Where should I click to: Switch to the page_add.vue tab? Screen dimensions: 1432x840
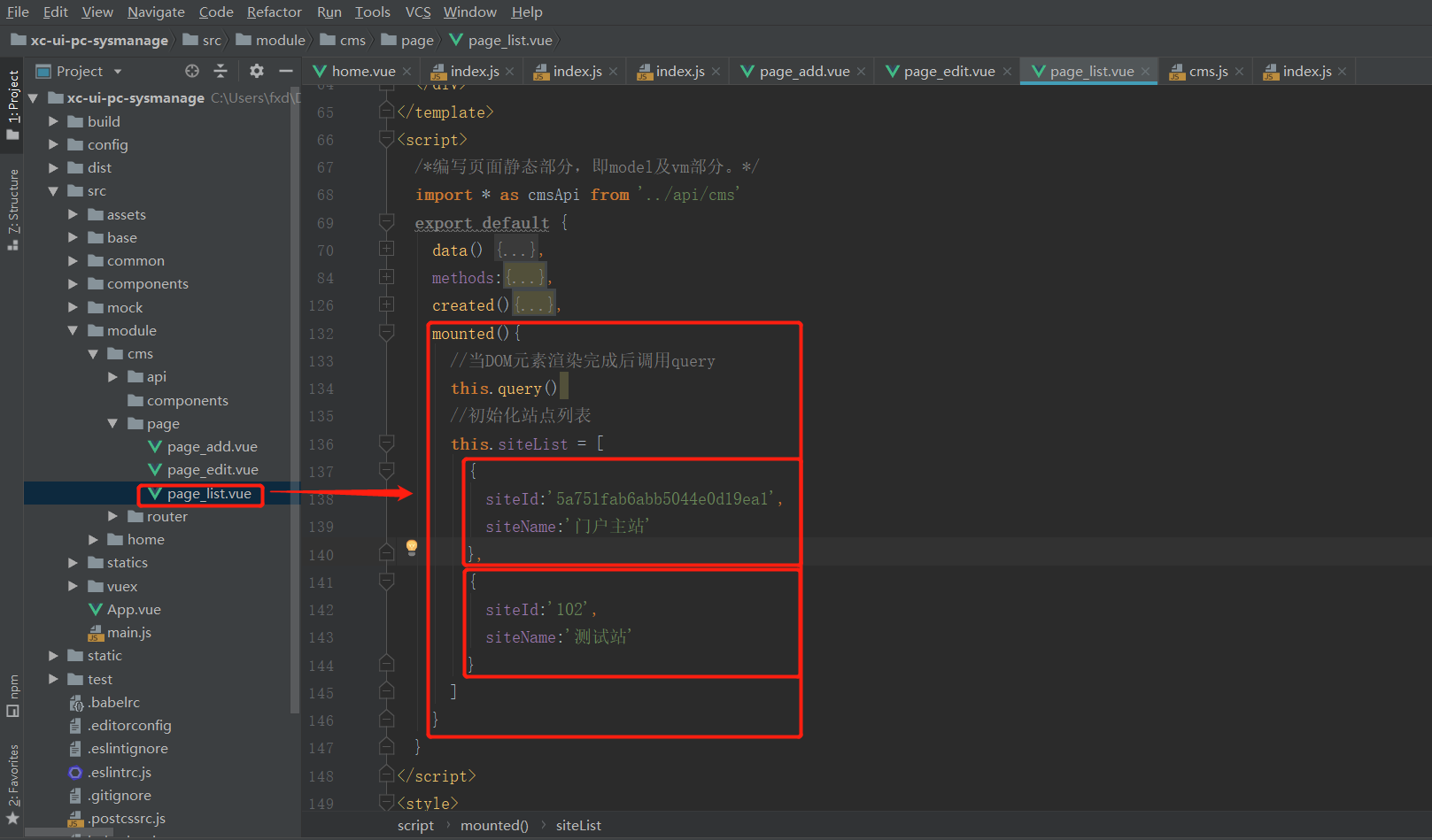[804, 71]
